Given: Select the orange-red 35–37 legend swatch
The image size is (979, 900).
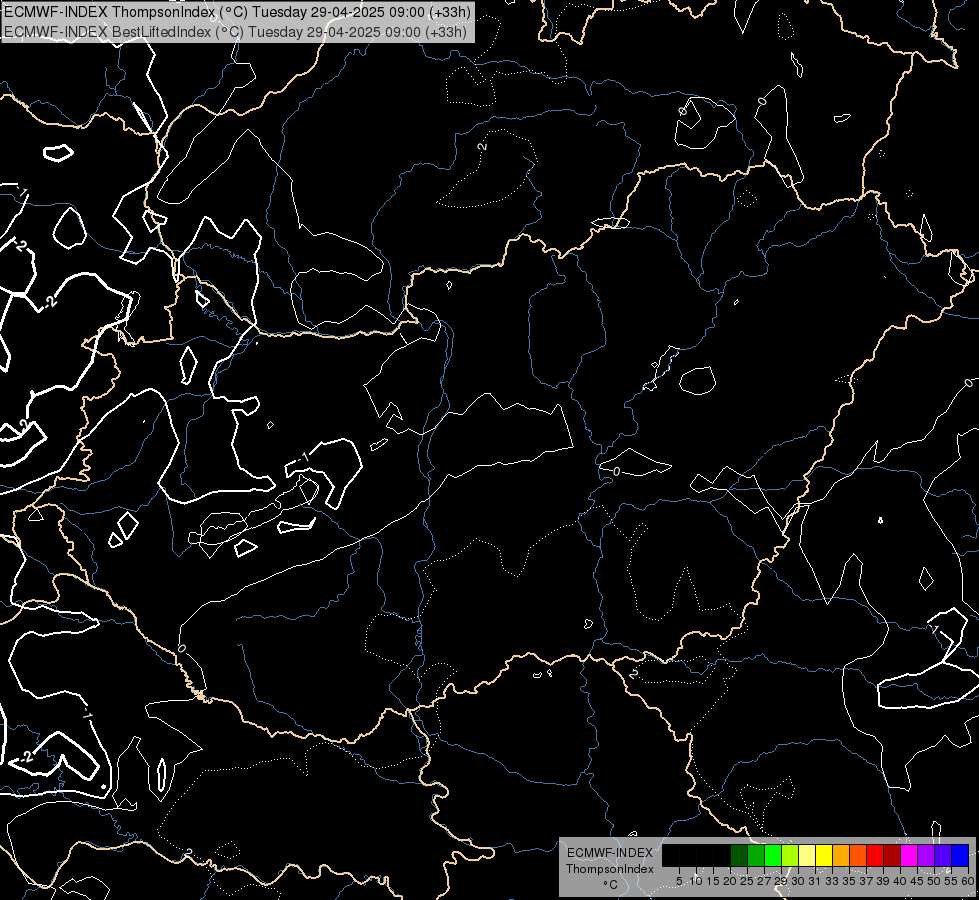Looking at the screenshot, I should 858,855.
